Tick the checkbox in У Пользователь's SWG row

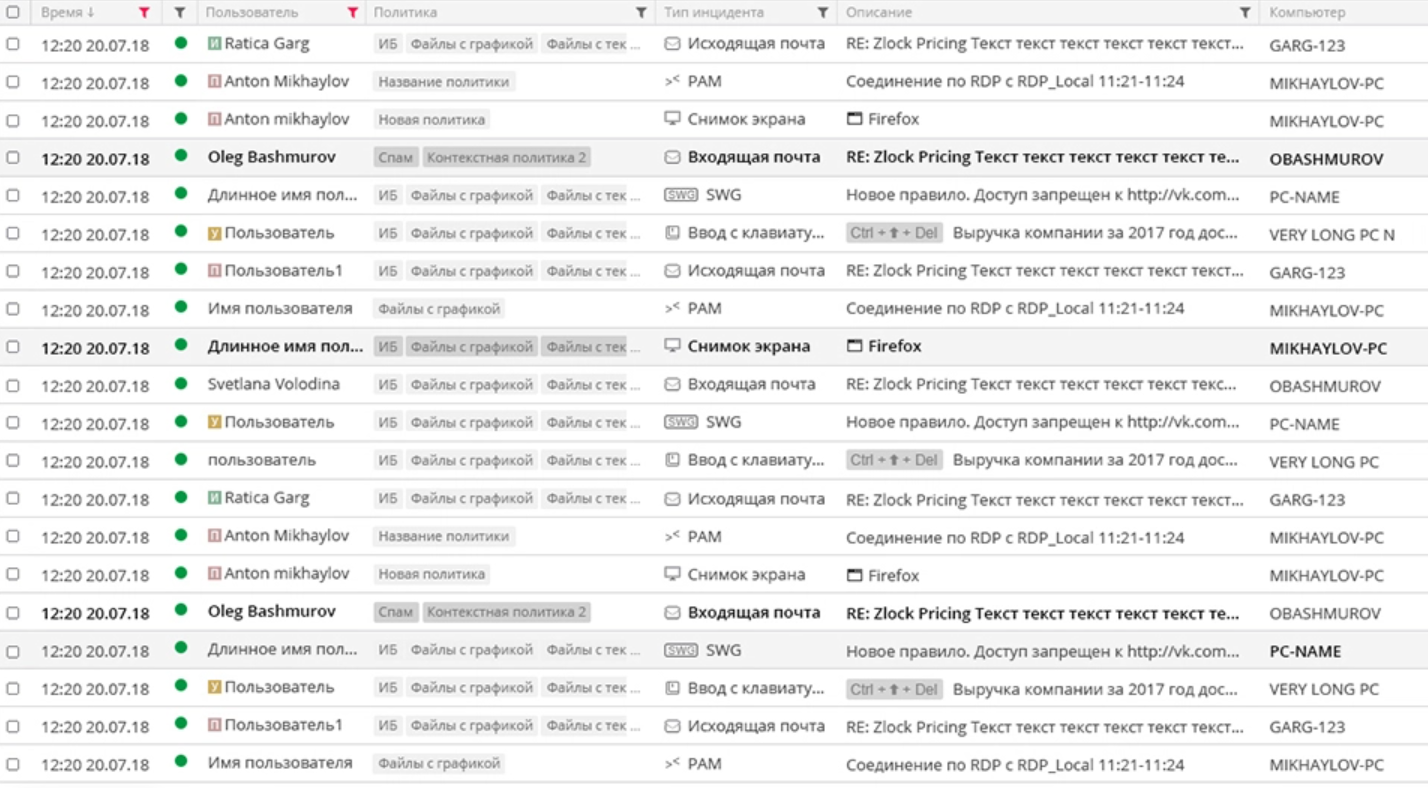pyautogui.click(x=13, y=423)
